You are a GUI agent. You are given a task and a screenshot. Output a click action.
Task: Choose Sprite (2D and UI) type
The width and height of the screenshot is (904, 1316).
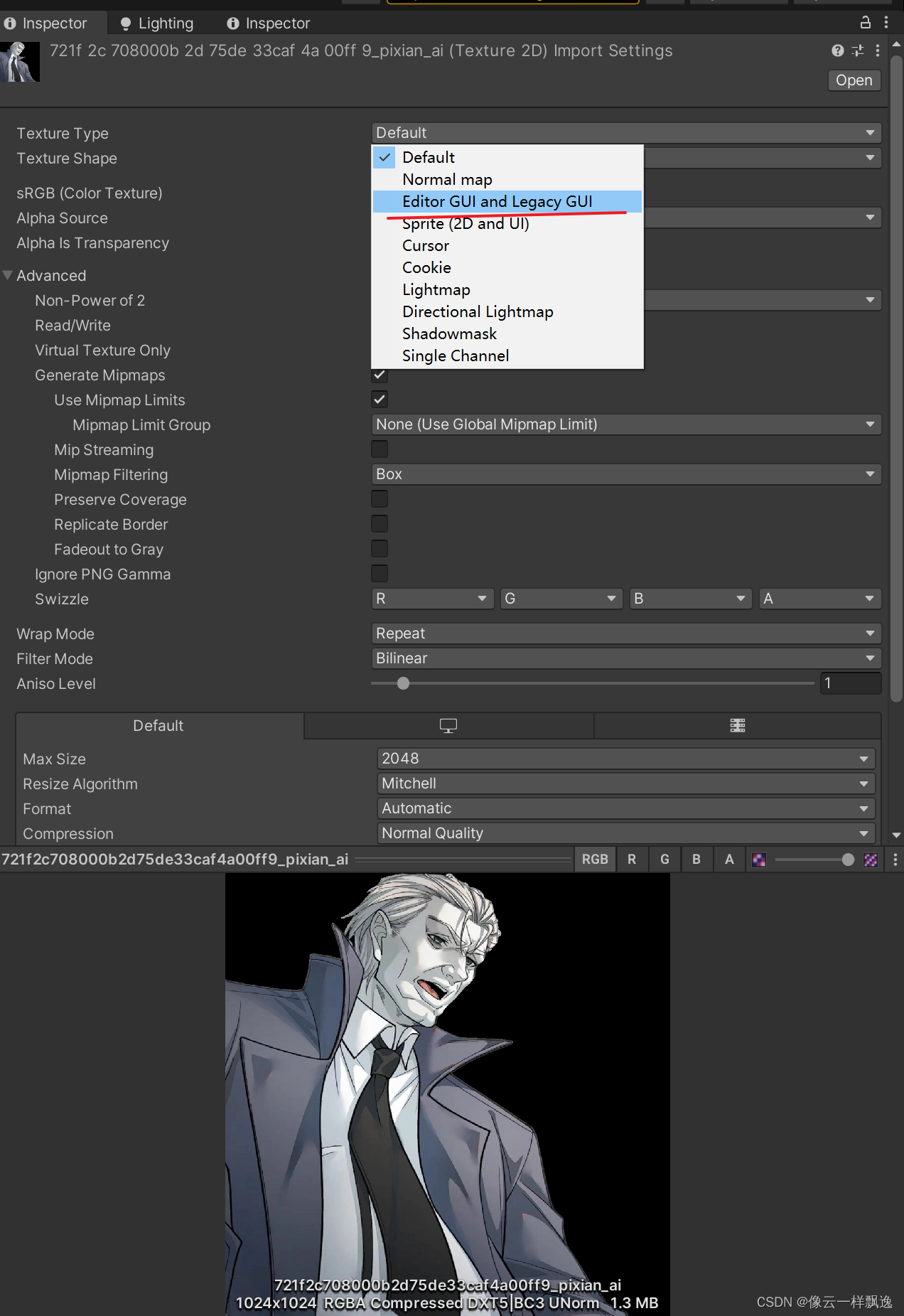[507, 223]
